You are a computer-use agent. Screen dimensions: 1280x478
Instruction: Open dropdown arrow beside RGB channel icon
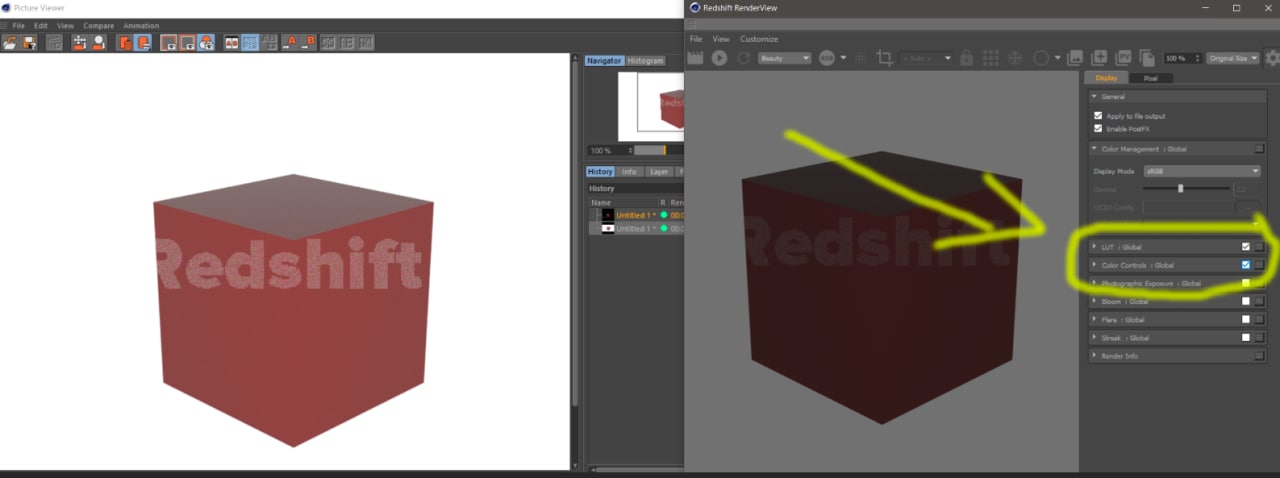click(843, 58)
